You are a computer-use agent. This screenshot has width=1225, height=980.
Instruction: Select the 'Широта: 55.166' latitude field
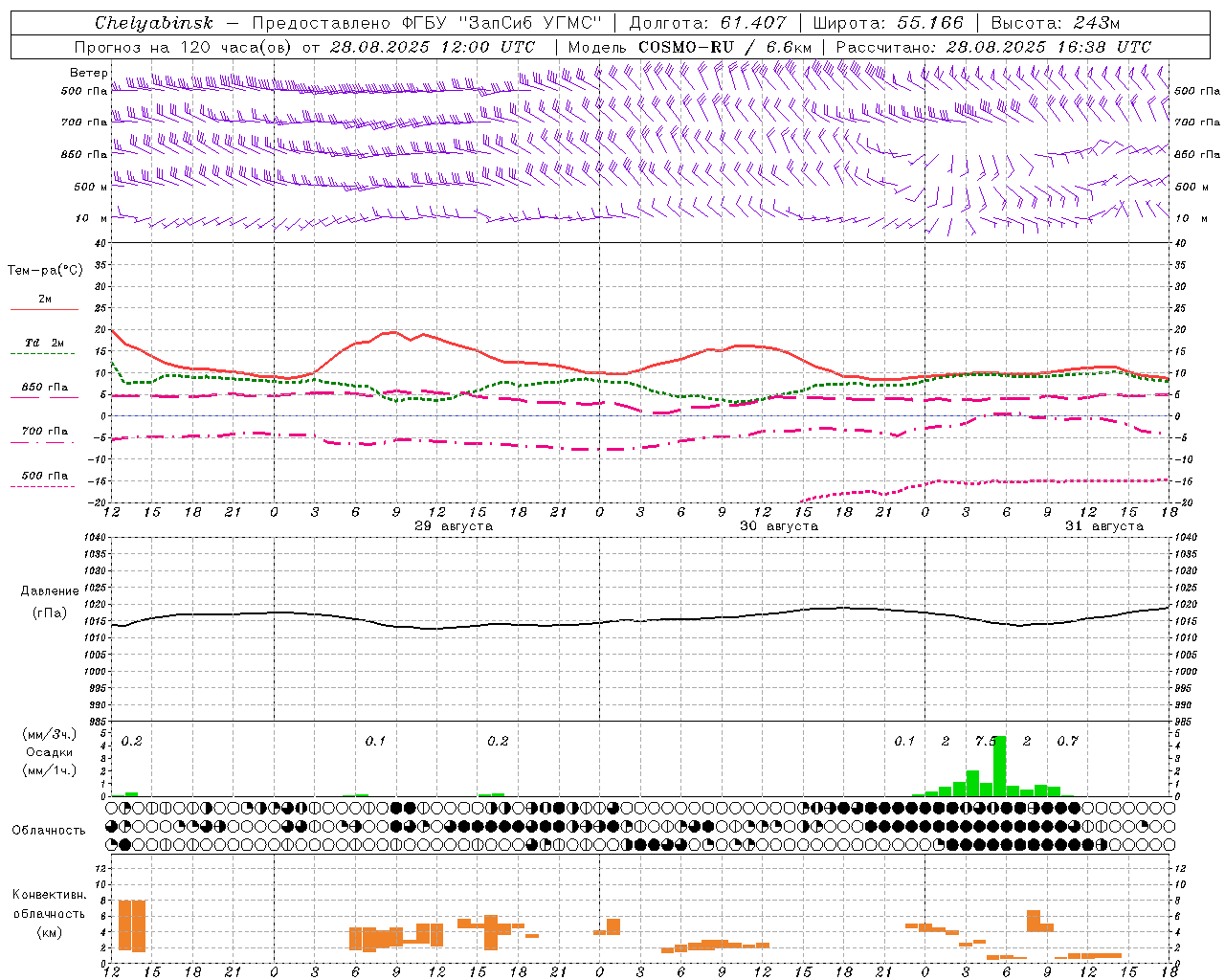coord(887,23)
